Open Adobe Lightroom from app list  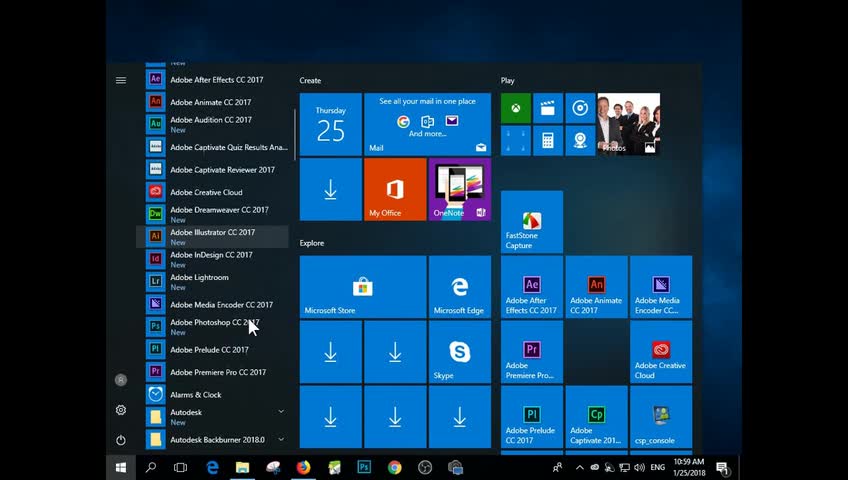[x=212, y=282]
